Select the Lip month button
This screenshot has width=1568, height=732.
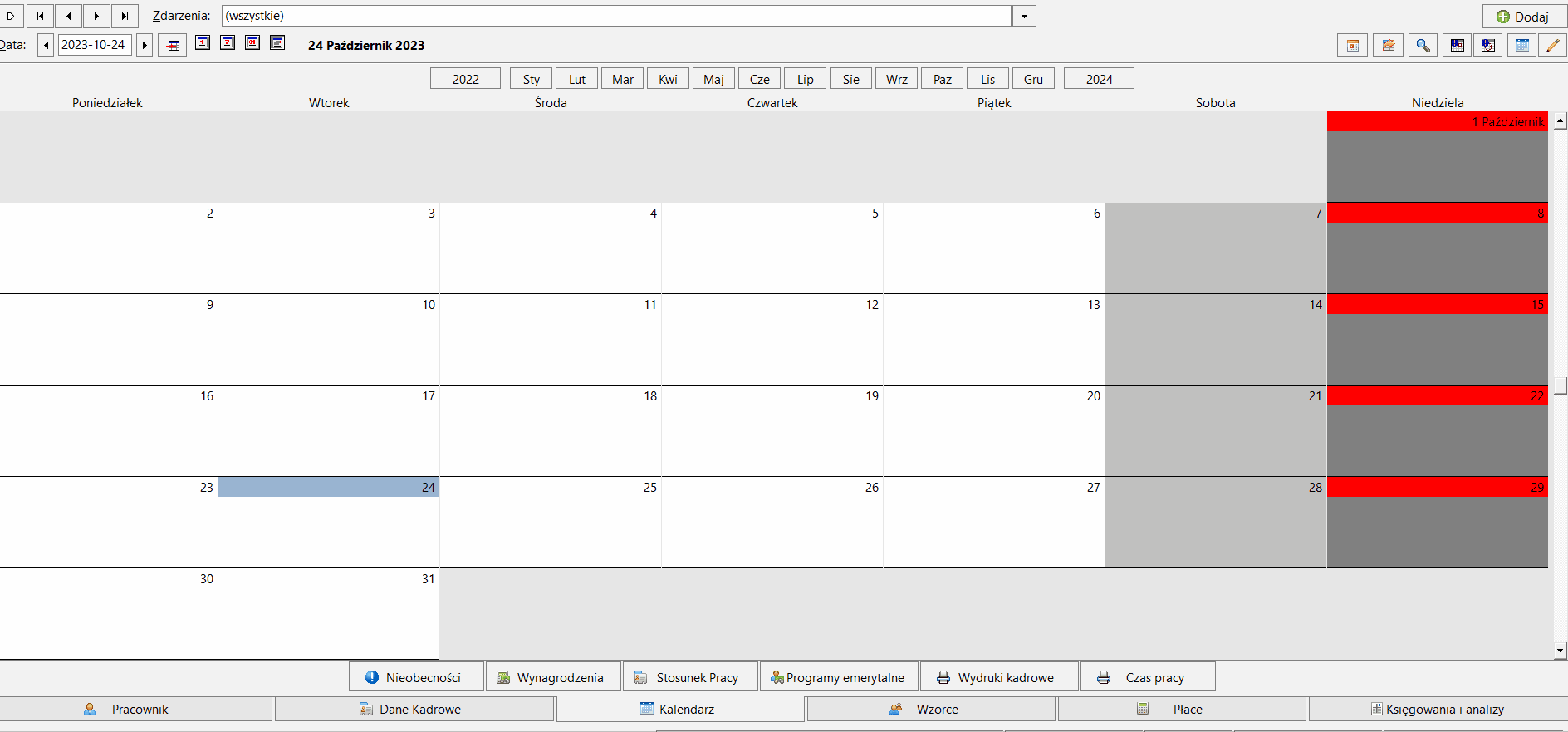[806, 79]
